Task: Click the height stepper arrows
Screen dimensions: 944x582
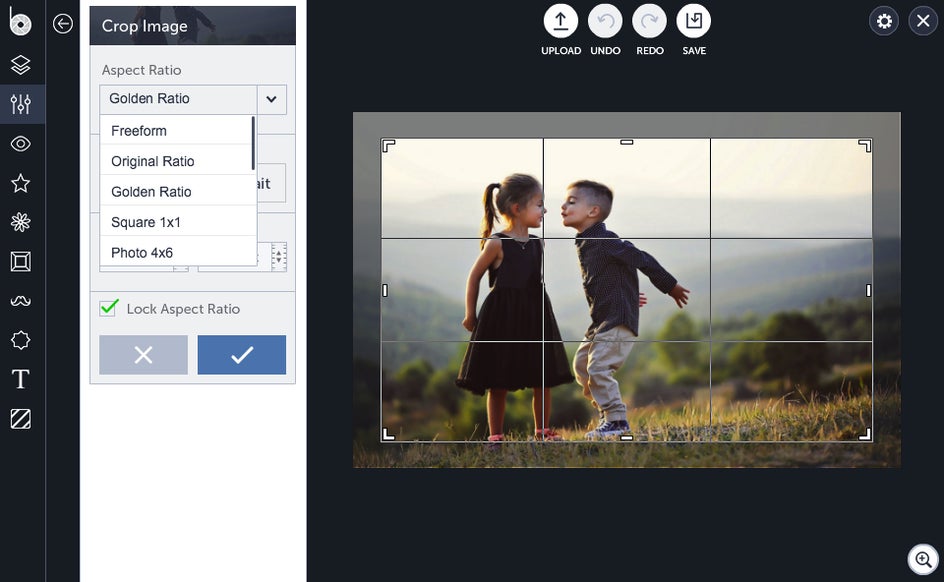Action: tap(279, 257)
